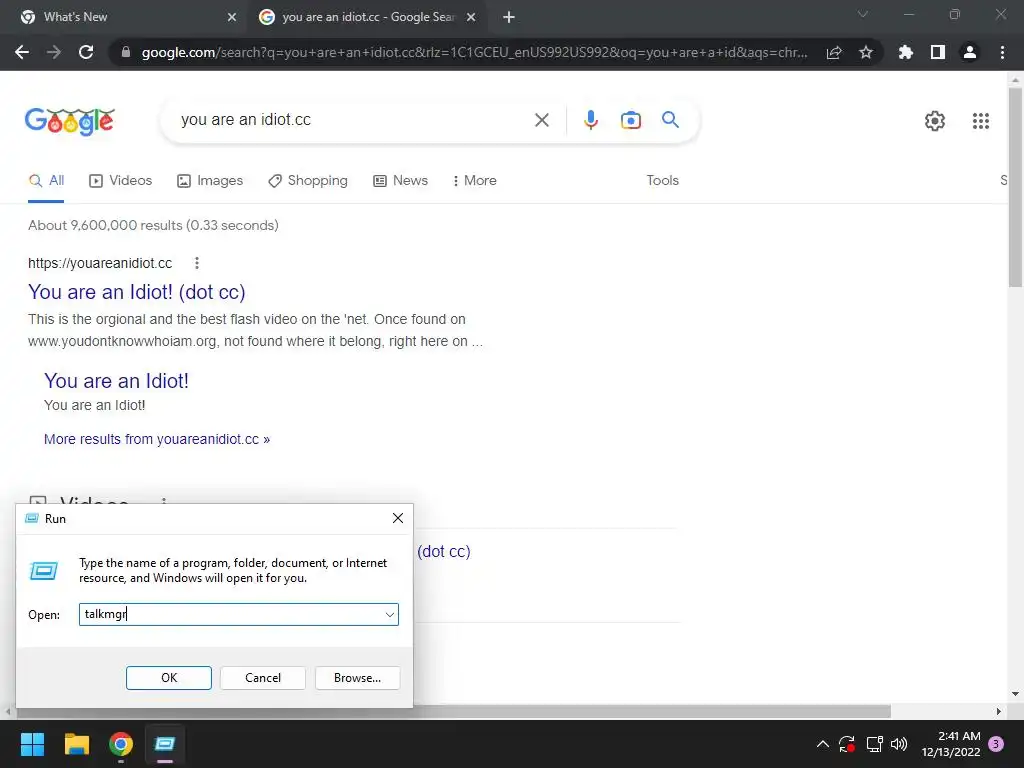Image resolution: width=1024 pixels, height=768 pixels.
Task: Search by image with the camera icon
Action: (x=630, y=120)
